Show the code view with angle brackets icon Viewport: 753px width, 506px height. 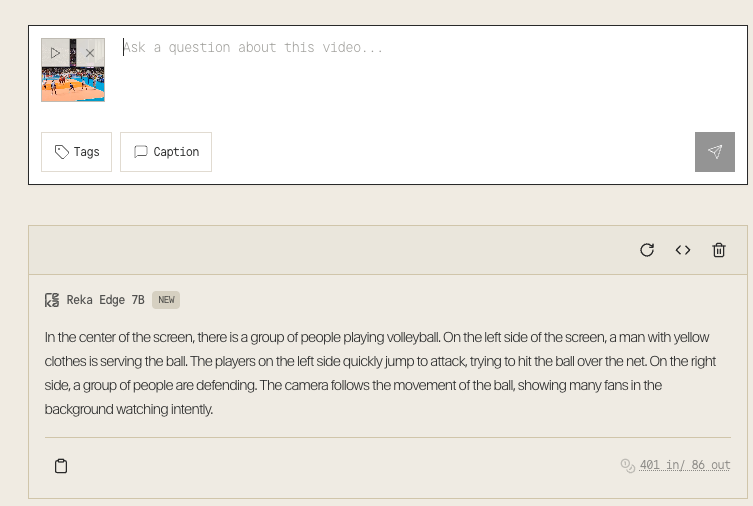click(683, 250)
